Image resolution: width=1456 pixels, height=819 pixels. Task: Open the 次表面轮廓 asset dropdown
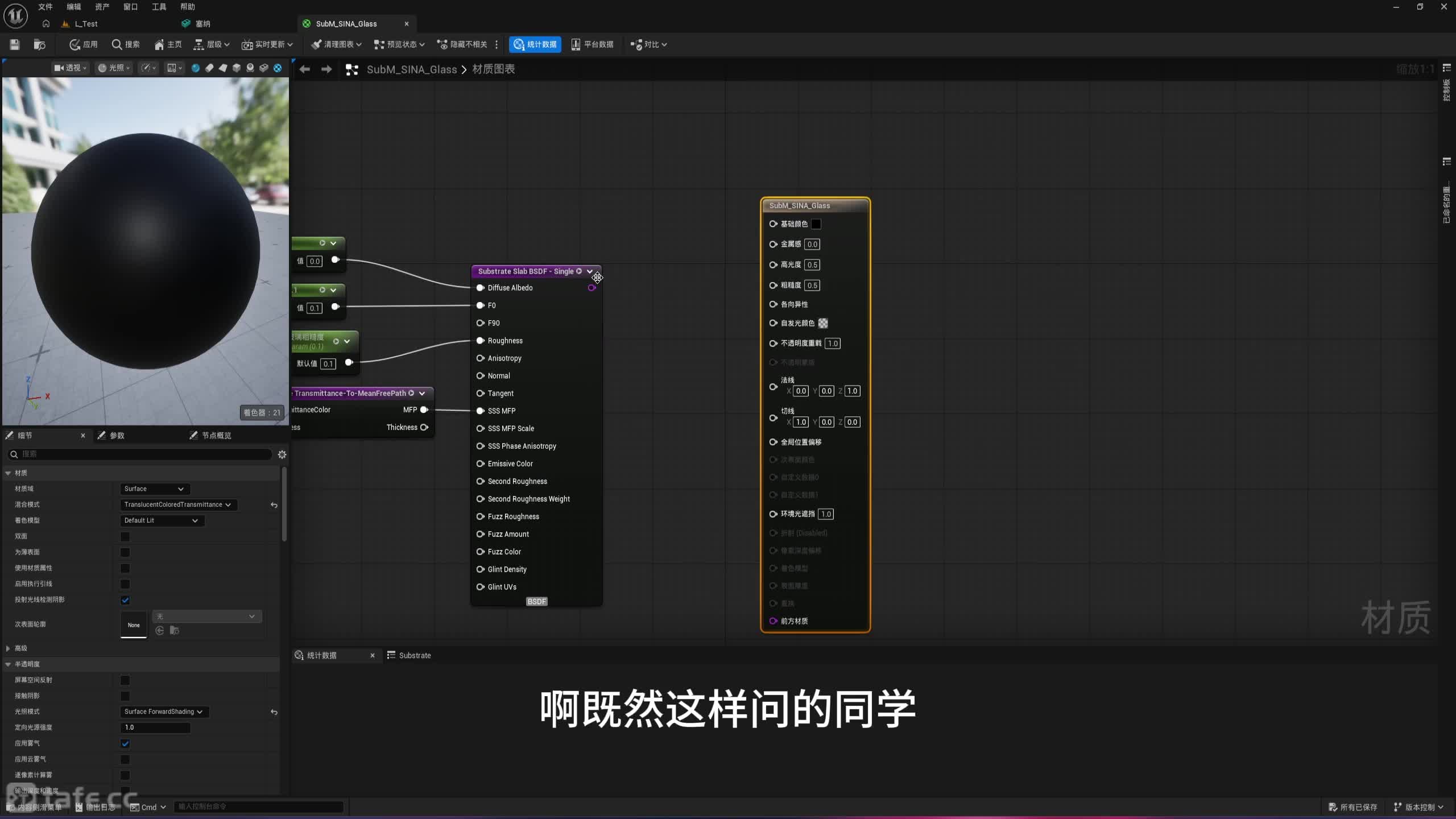pyautogui.click(x=207, y=617)
